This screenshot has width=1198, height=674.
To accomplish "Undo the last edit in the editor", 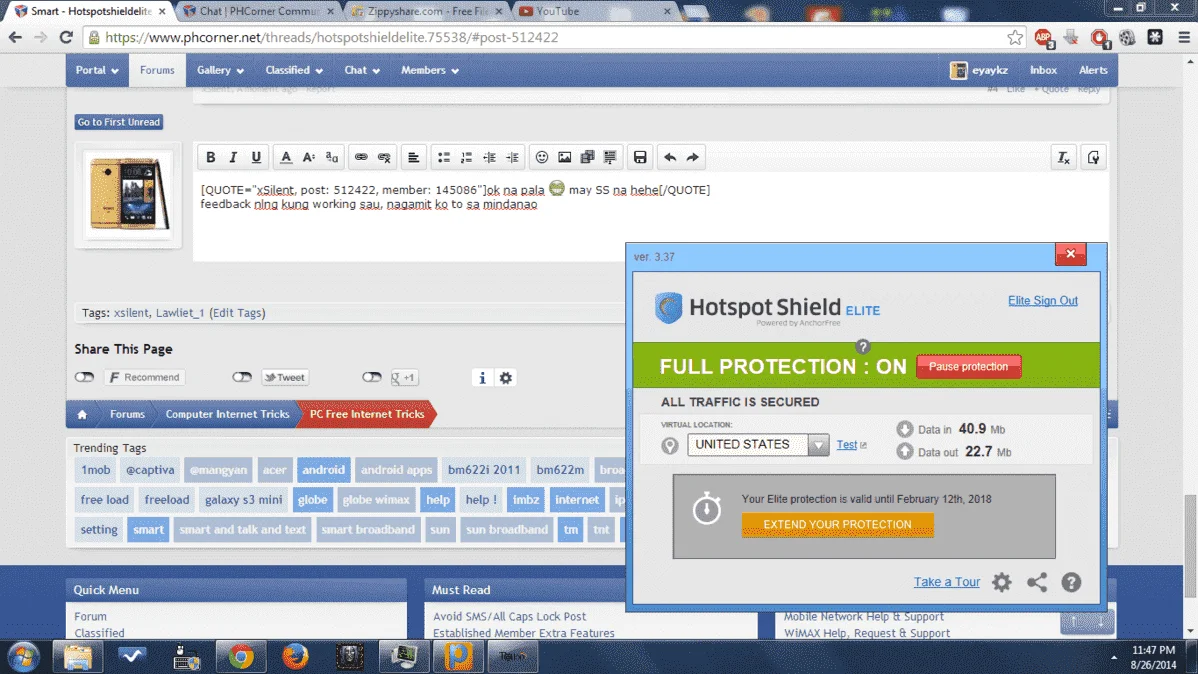I will point(670,157).
